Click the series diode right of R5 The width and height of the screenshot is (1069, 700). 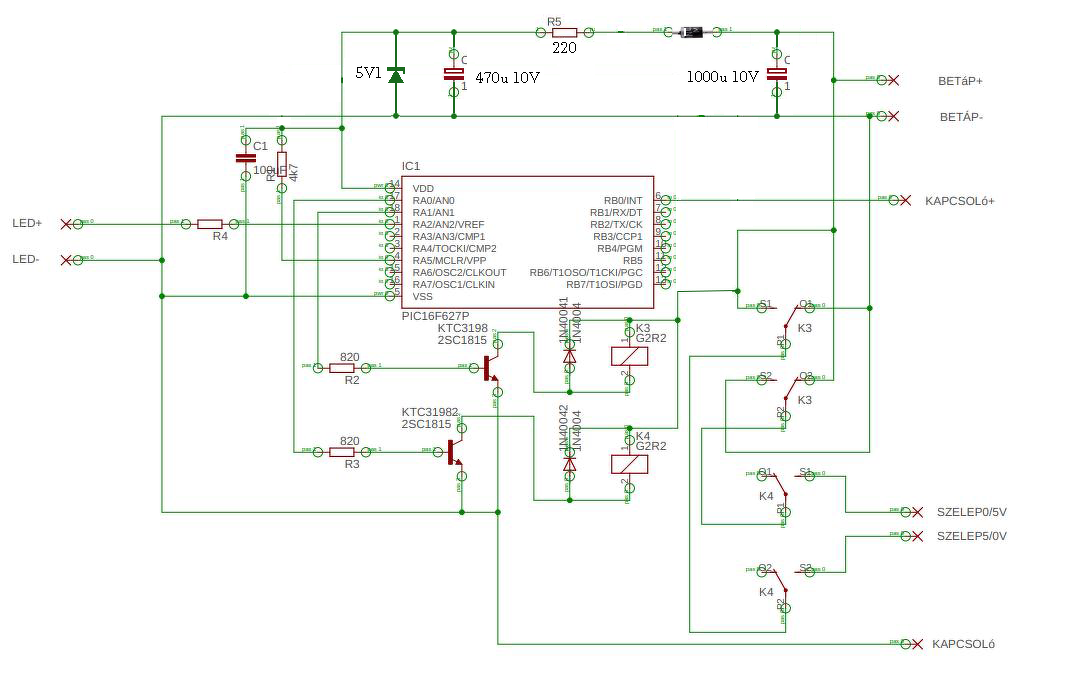(693, 31)
